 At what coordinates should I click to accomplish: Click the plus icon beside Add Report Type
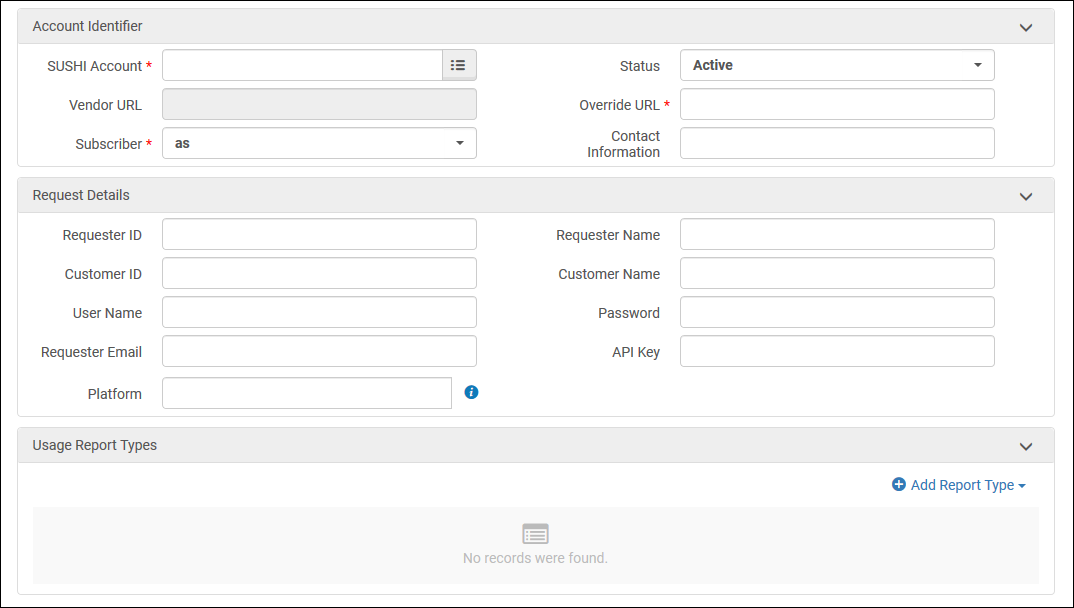click(x=898, y=485)
